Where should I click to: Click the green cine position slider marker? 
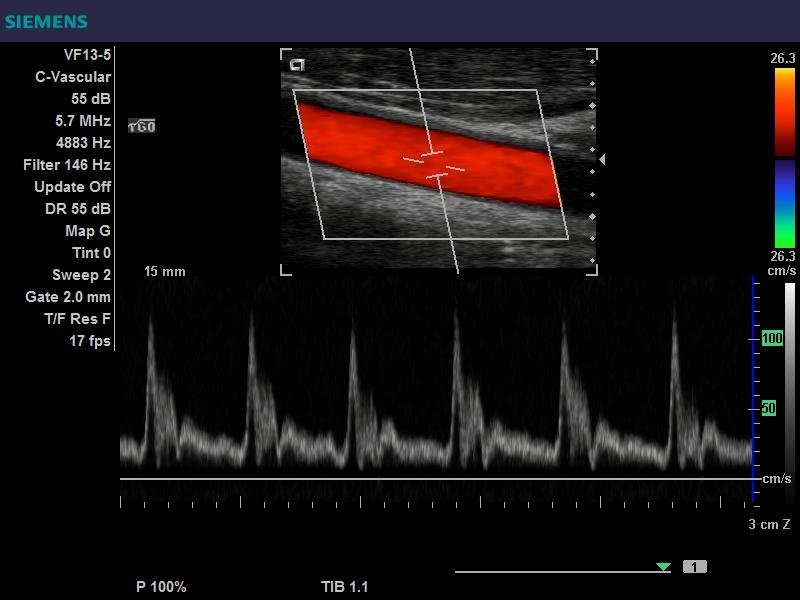point(663,567)
